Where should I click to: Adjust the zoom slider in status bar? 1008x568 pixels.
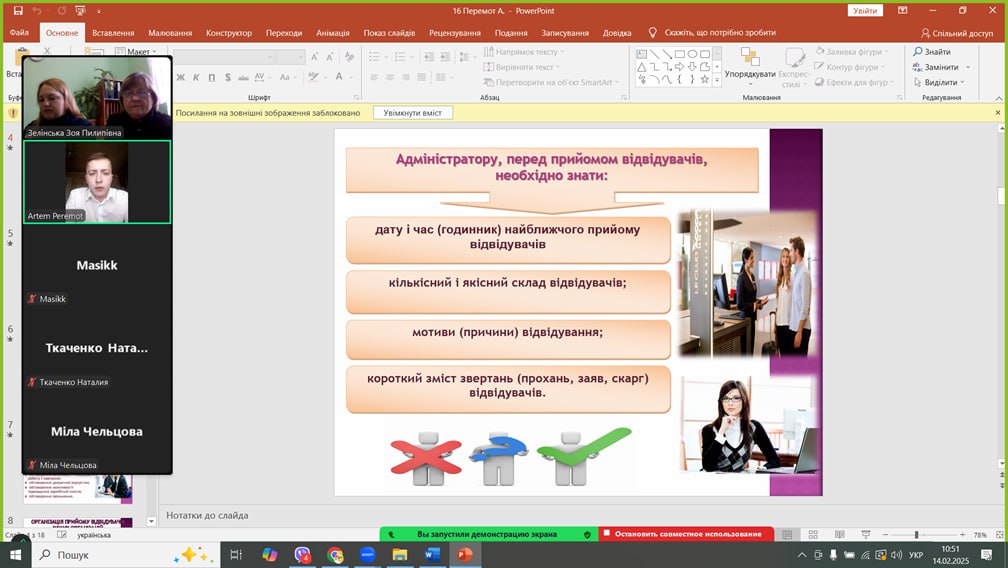pyautogui.click(x=916, y=535)
